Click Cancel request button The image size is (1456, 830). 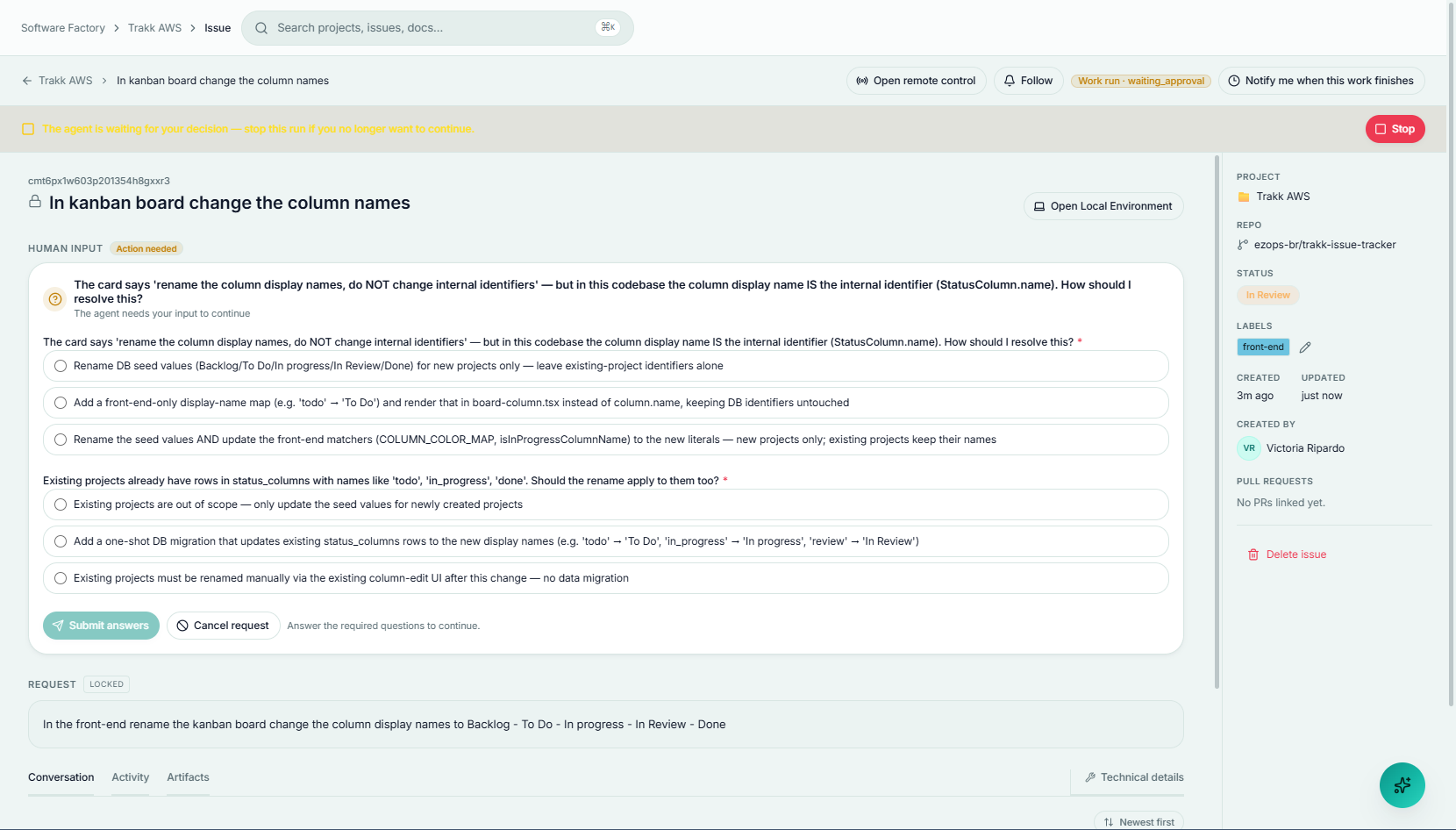224,626
